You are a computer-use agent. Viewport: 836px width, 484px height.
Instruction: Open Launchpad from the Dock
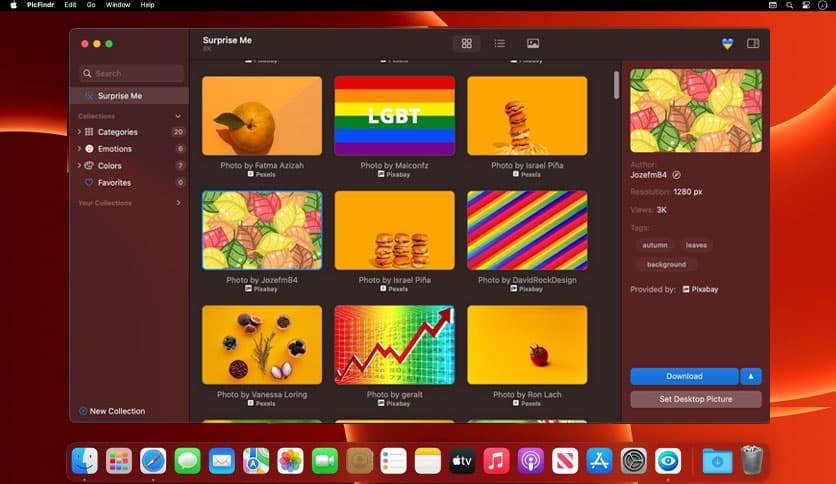tap(119, 461)
